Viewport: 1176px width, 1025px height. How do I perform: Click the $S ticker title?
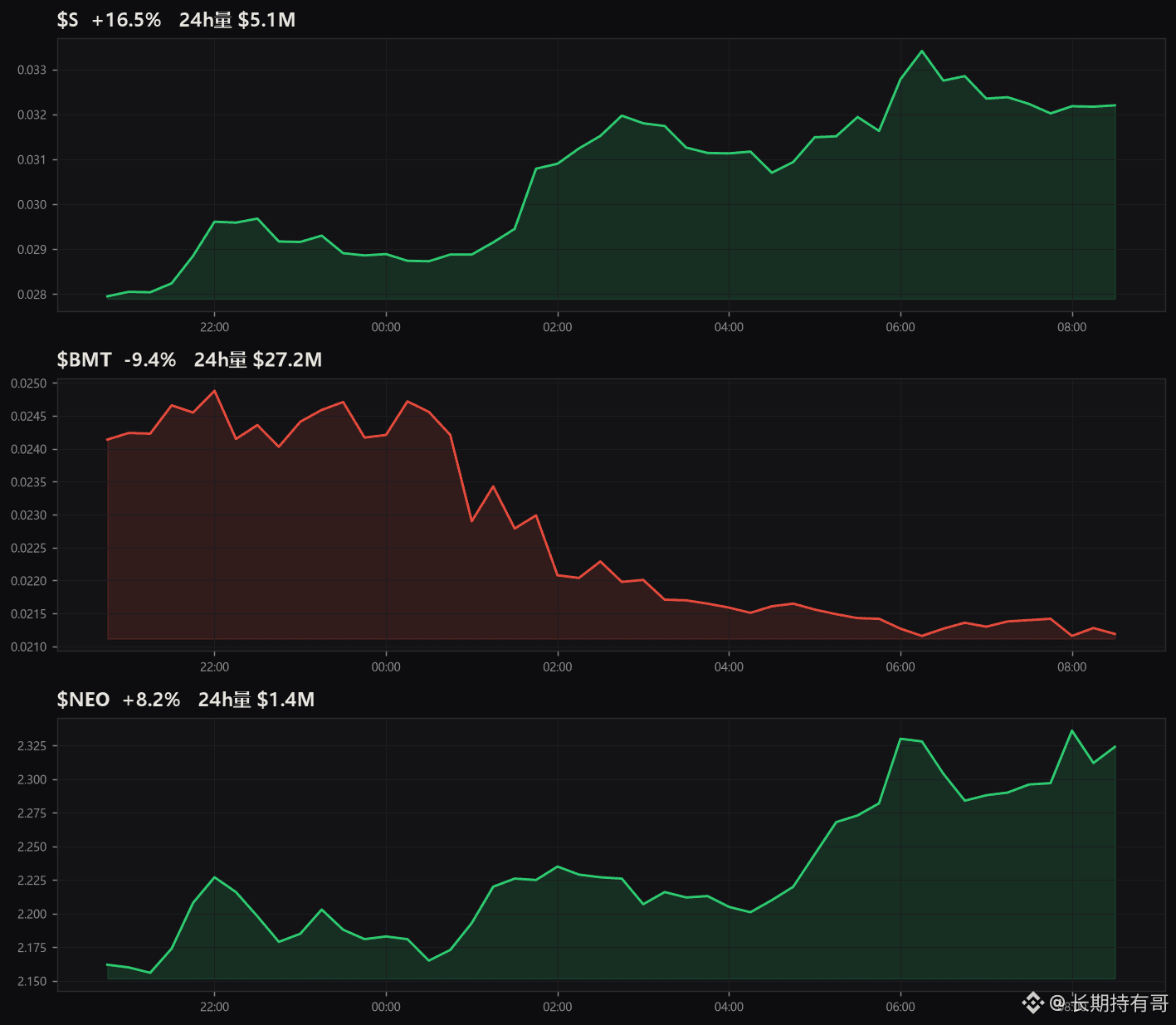67,20
